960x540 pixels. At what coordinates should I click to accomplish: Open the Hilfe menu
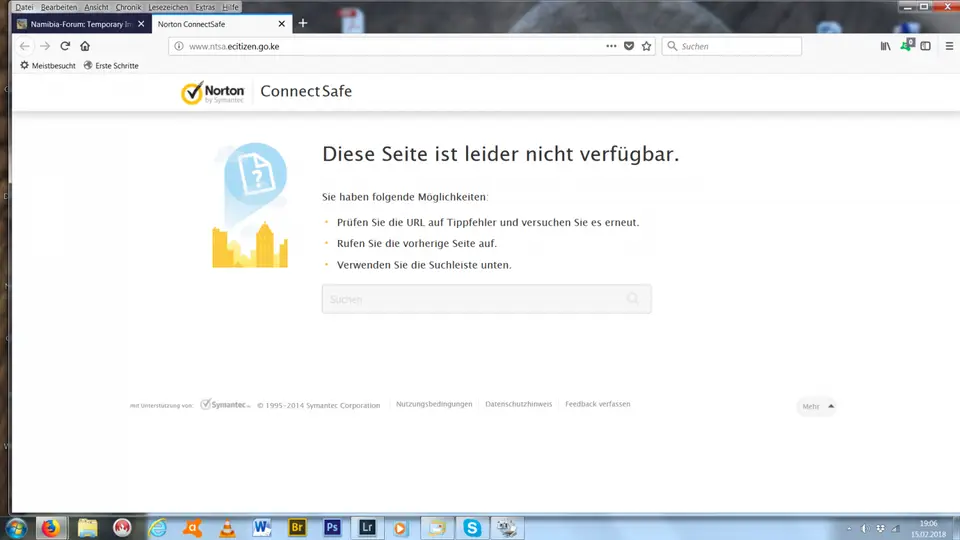(230, 7)
